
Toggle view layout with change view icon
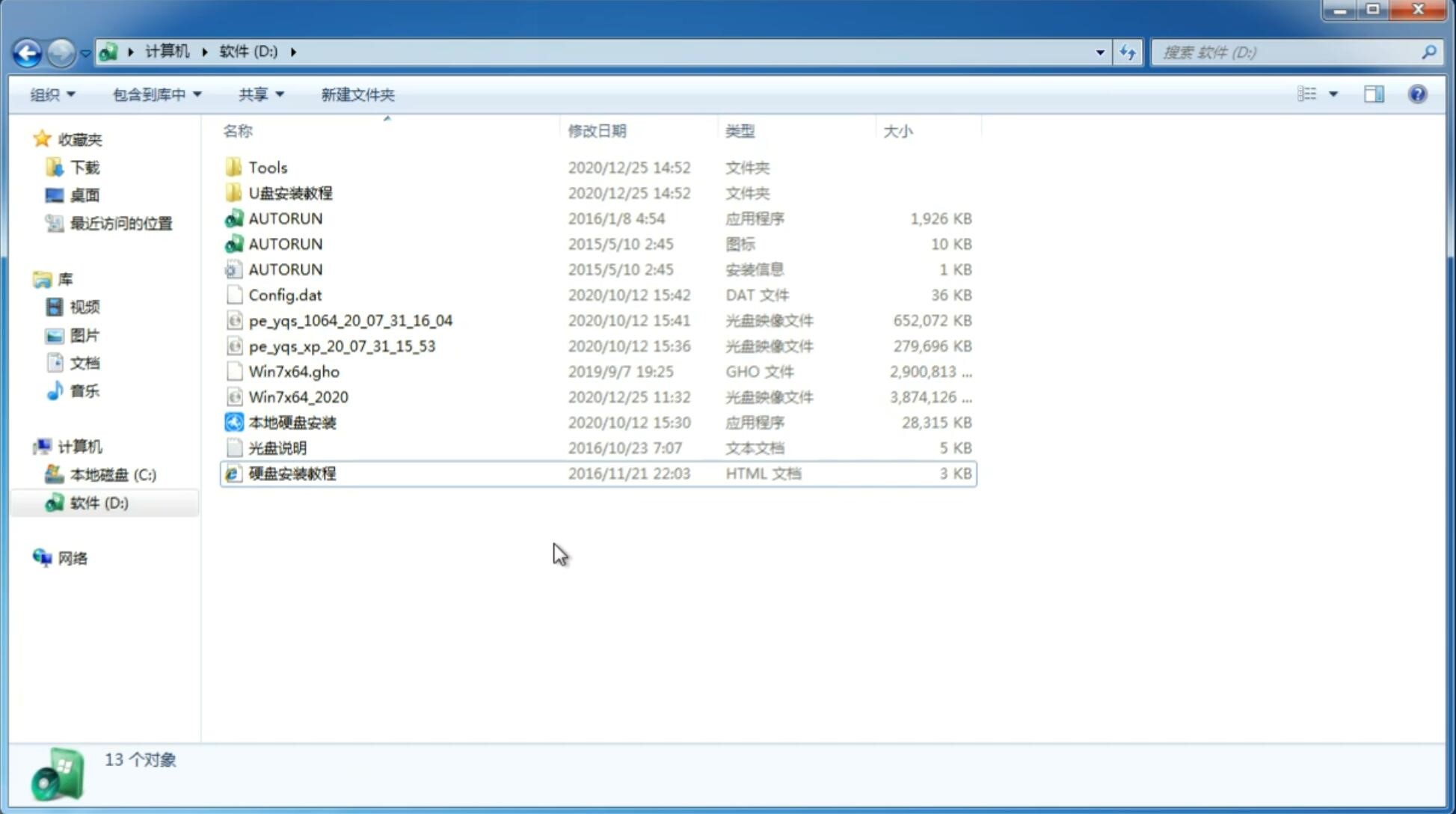click(x=1310, y=94)
